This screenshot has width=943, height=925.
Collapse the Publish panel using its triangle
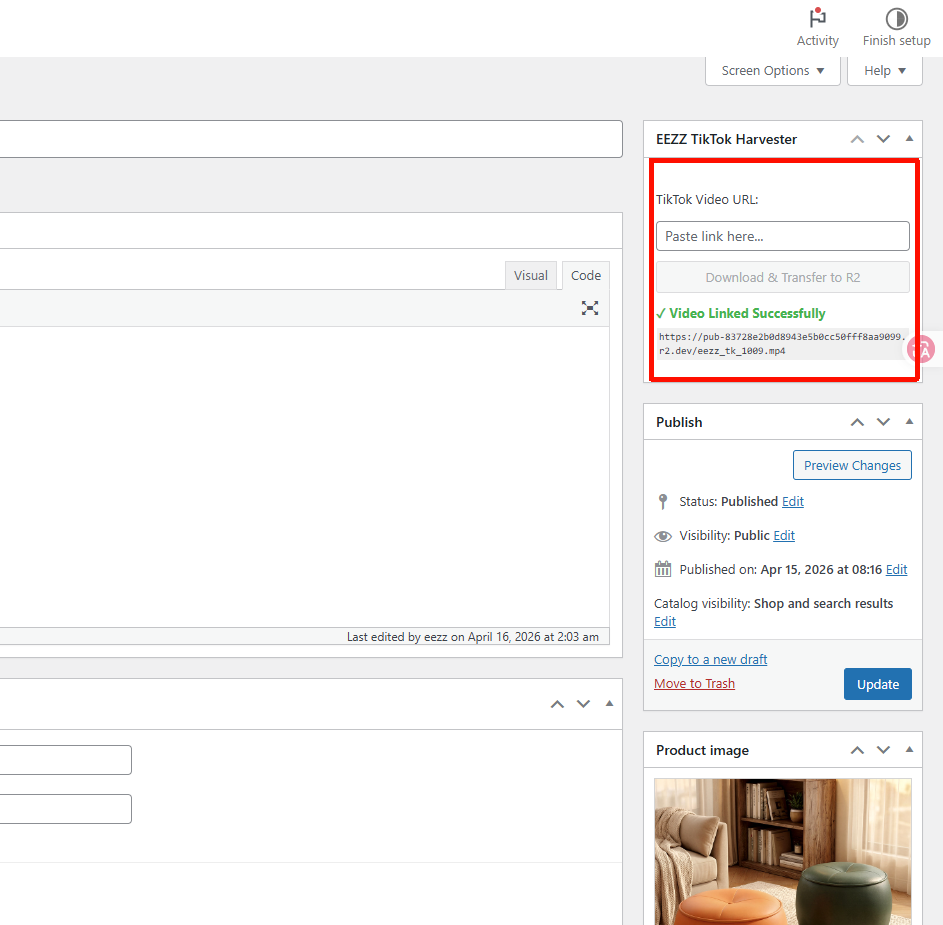coord(909,422)
